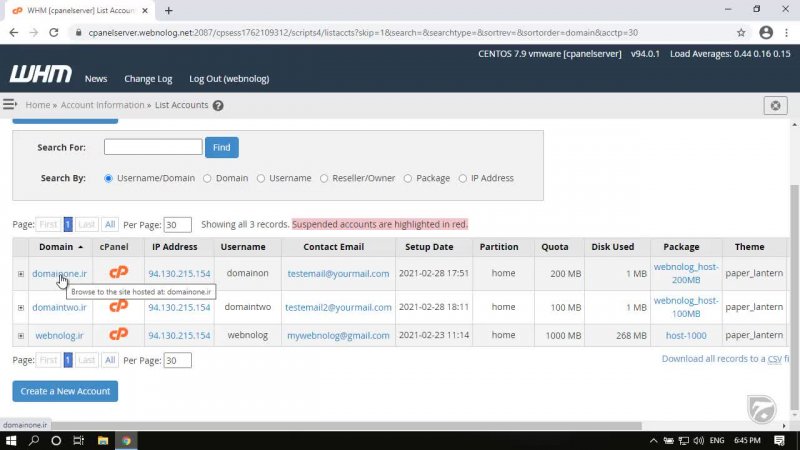Screen dimensions: 800x450
Task: Select the Reseller/Owner radio option
Action: pyautogui.click(x=324, y=178)
